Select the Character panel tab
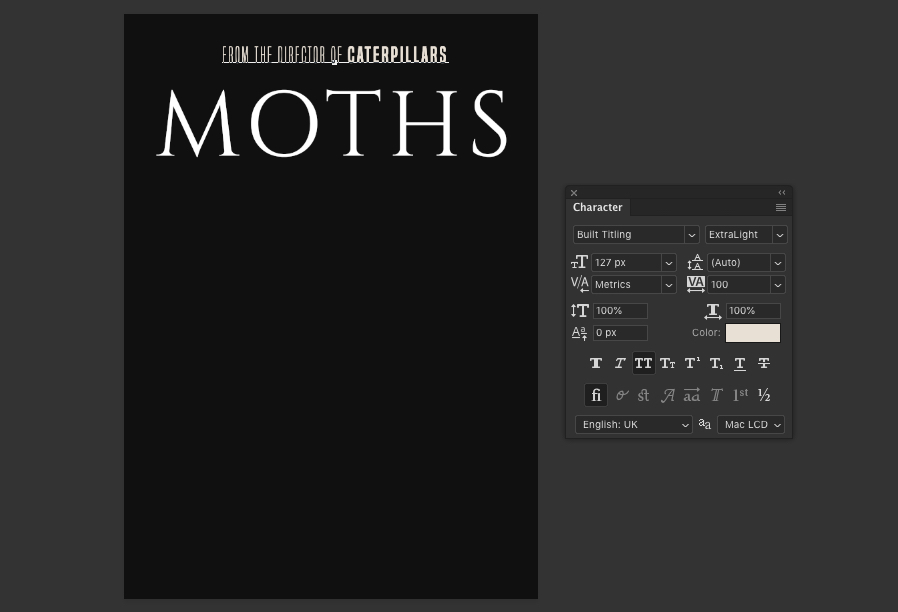 coord(598,207)
